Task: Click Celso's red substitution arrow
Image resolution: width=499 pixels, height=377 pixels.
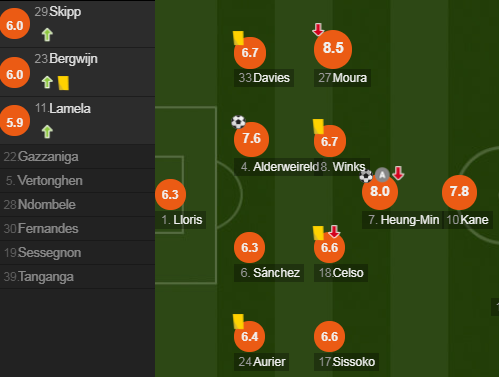Action: 334,231
